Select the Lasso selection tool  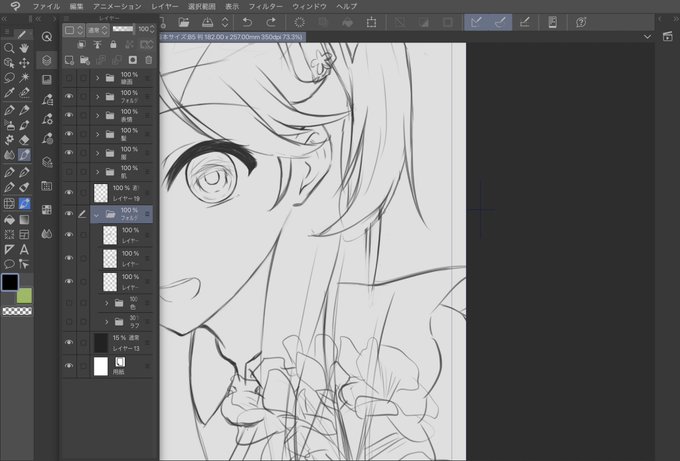coord(9,78)
